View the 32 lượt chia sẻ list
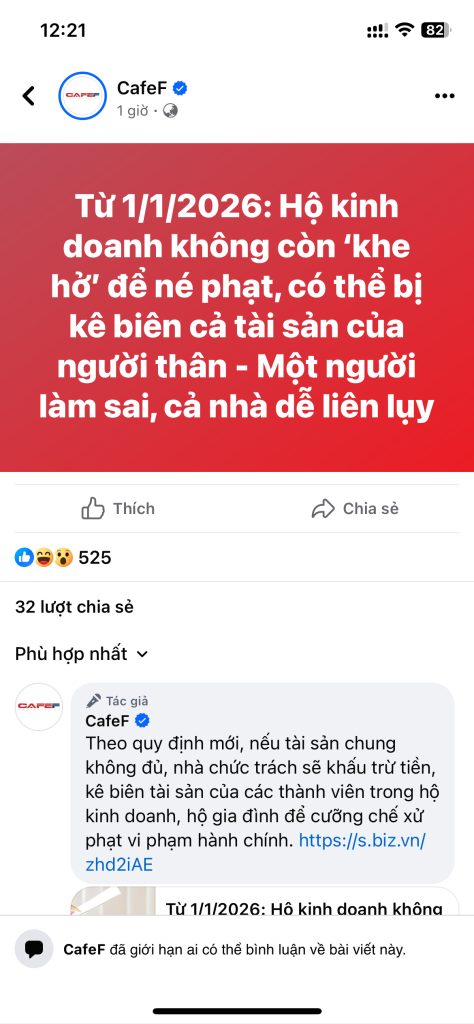Viewport: 474px width, 1024px height. pyautogui.click(x=74, y=607)
